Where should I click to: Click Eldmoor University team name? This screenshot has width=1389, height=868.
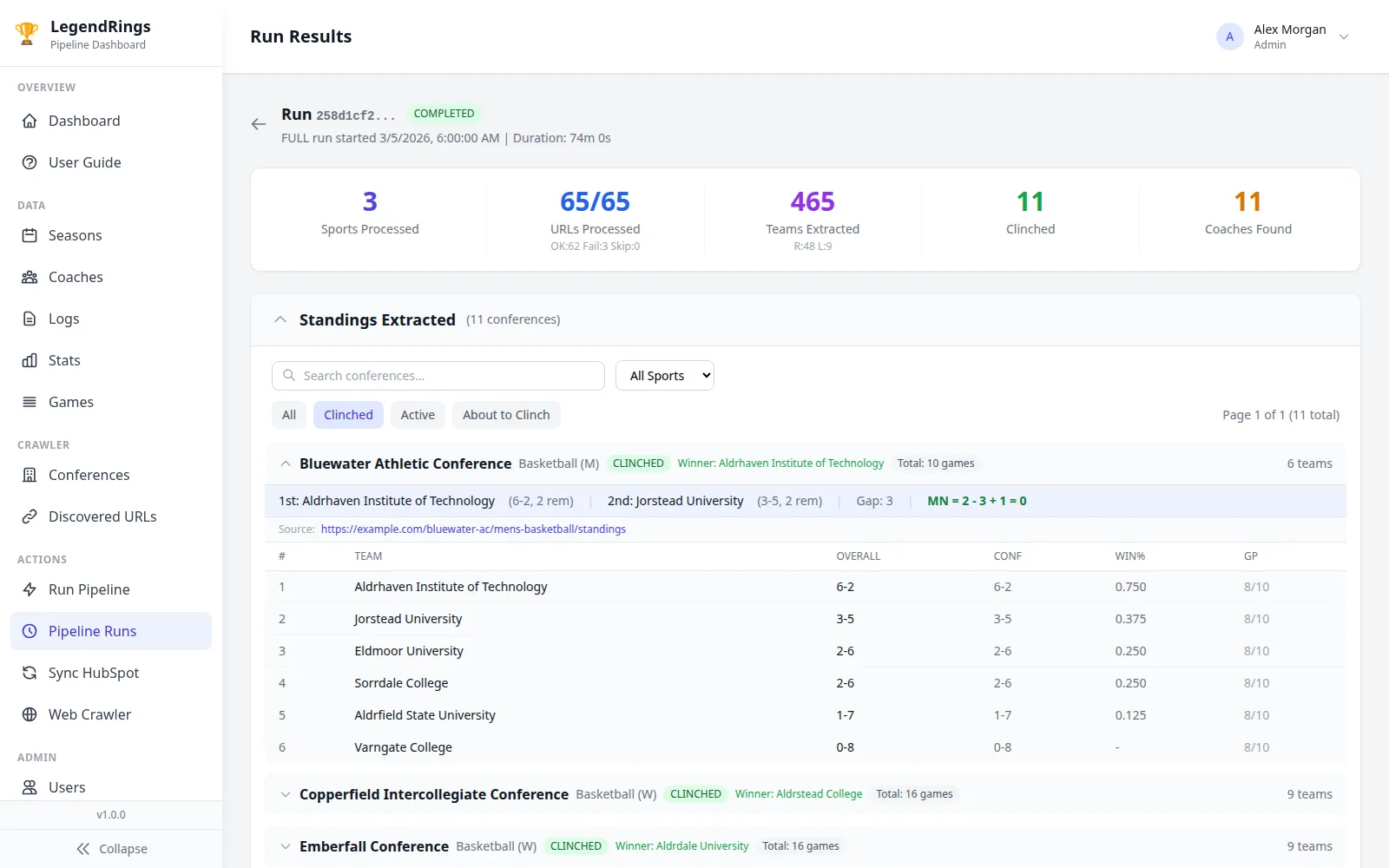pos(409,651)
